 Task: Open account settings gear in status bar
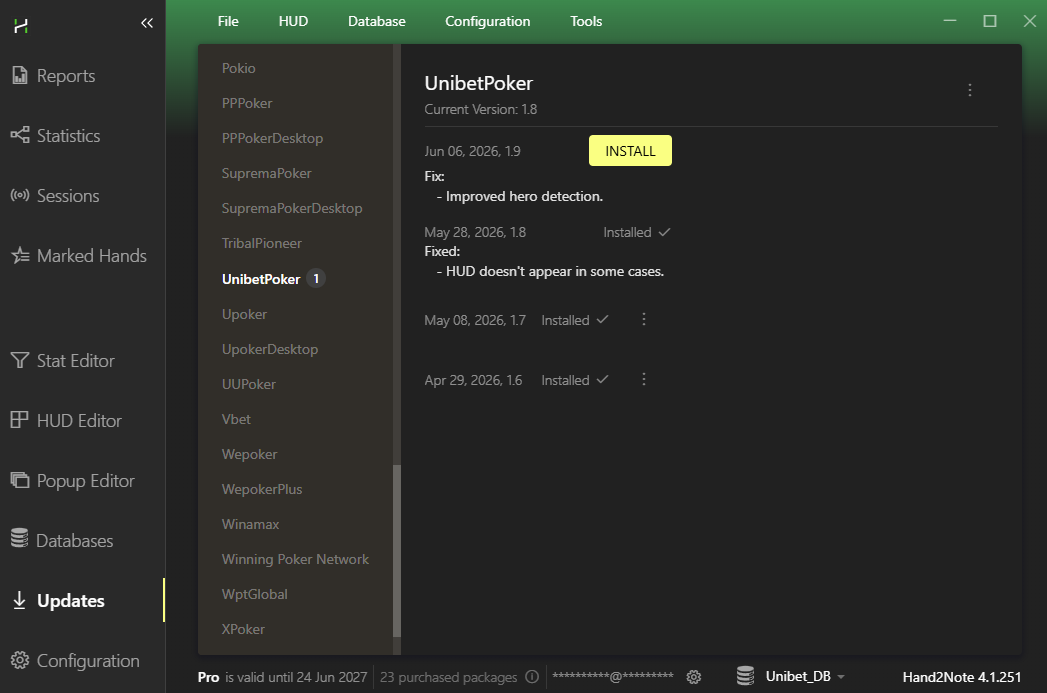tap(694, 677)
